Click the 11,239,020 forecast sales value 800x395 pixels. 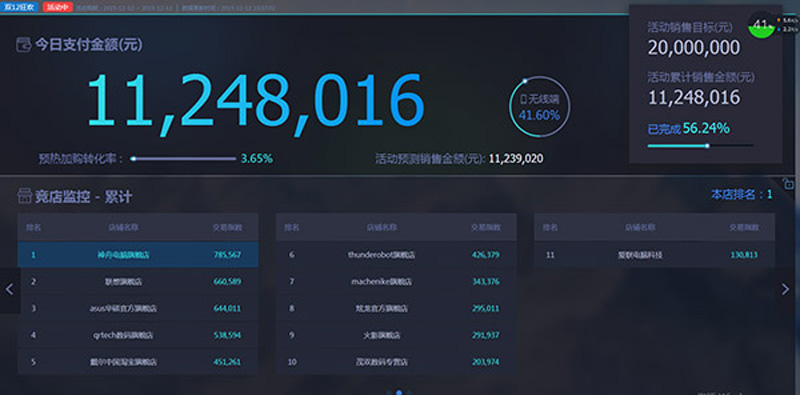(516, 159)
